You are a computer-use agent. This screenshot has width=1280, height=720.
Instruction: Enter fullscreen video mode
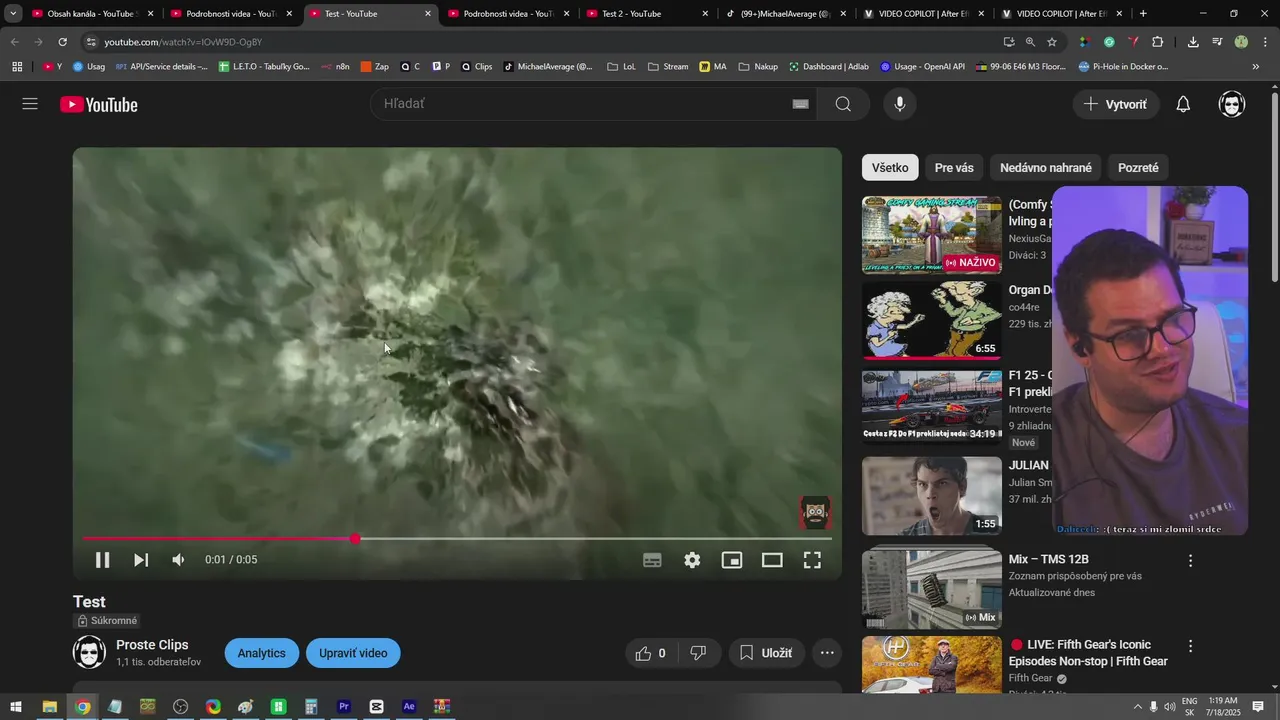coord(812,560)
